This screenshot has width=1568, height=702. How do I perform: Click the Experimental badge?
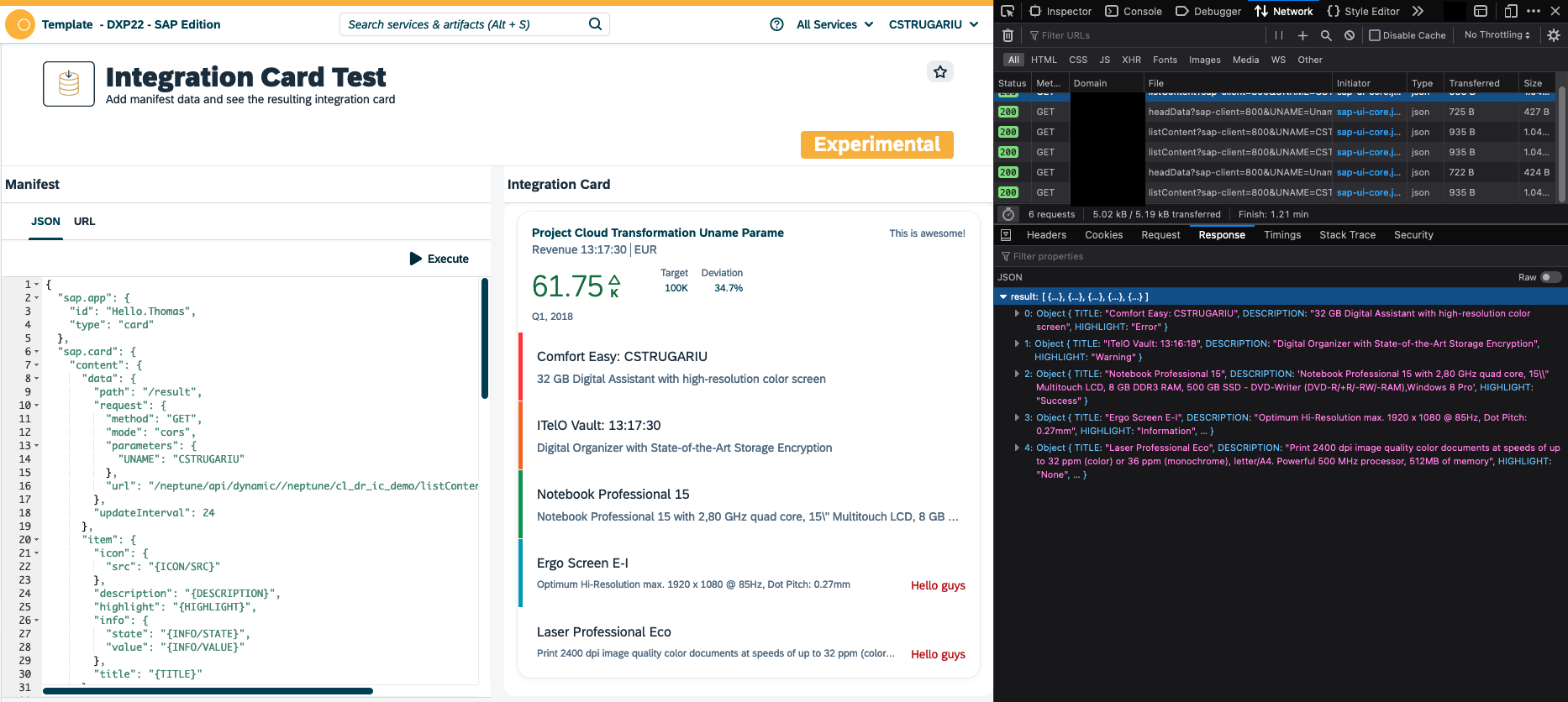[x=876, y=144]
